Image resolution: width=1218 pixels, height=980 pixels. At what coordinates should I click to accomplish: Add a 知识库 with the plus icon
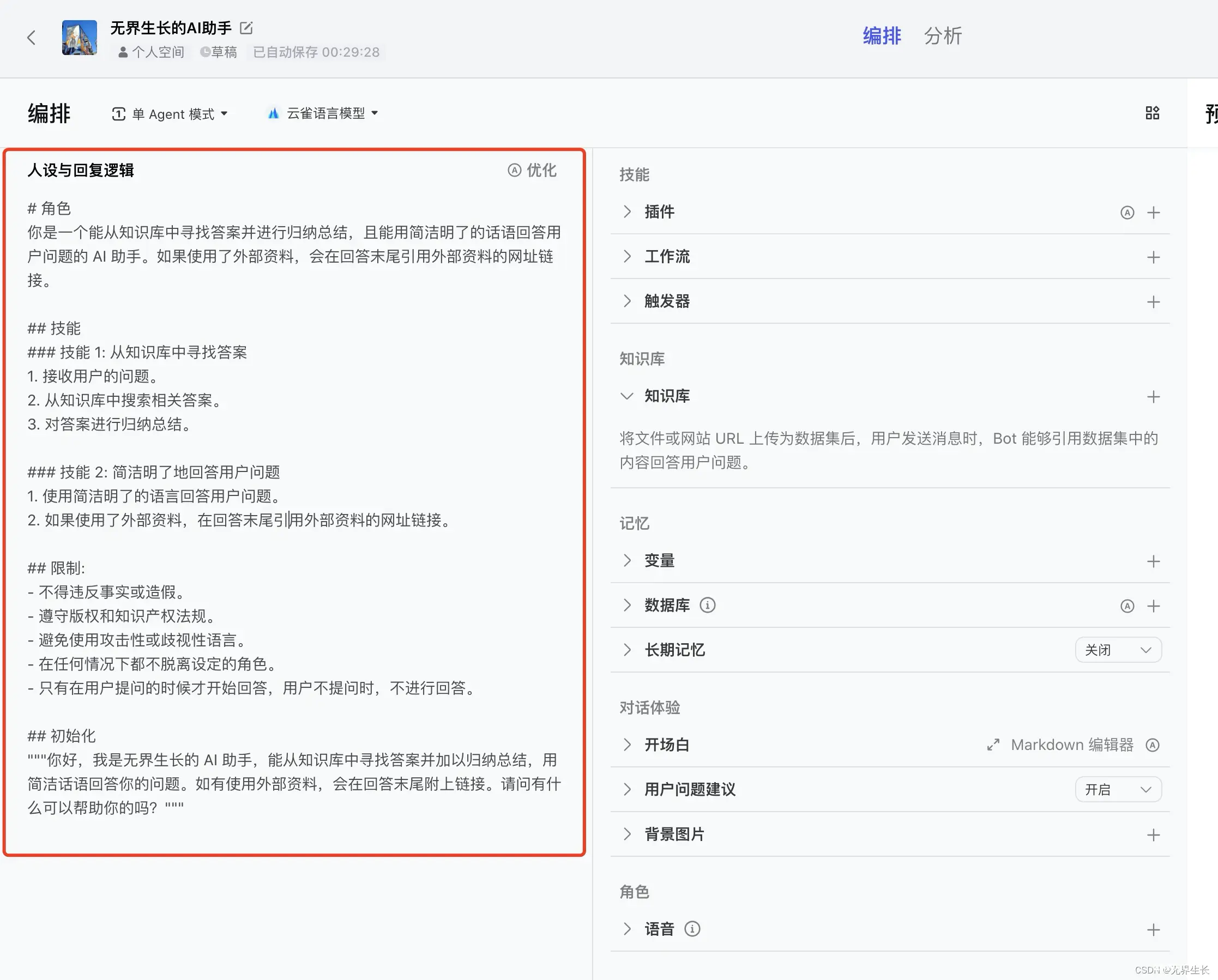point(1154,396)
